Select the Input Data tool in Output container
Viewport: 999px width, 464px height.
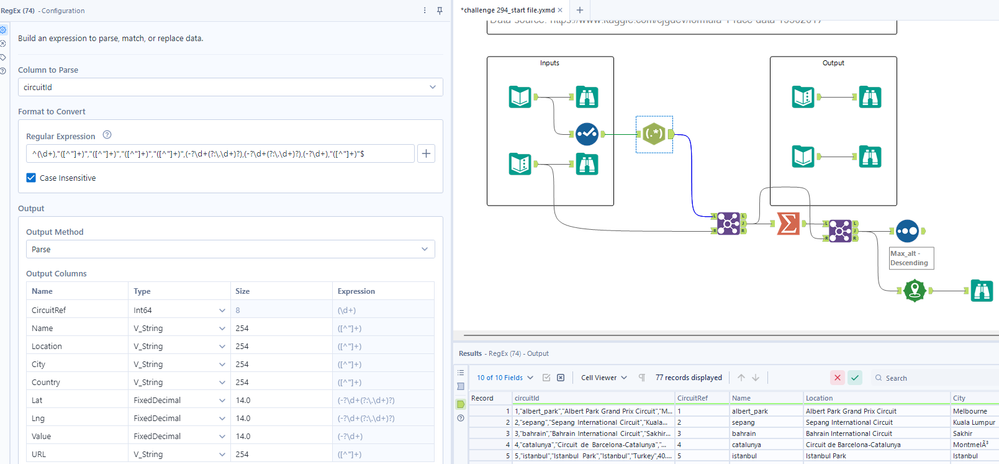tap(803, 156)
